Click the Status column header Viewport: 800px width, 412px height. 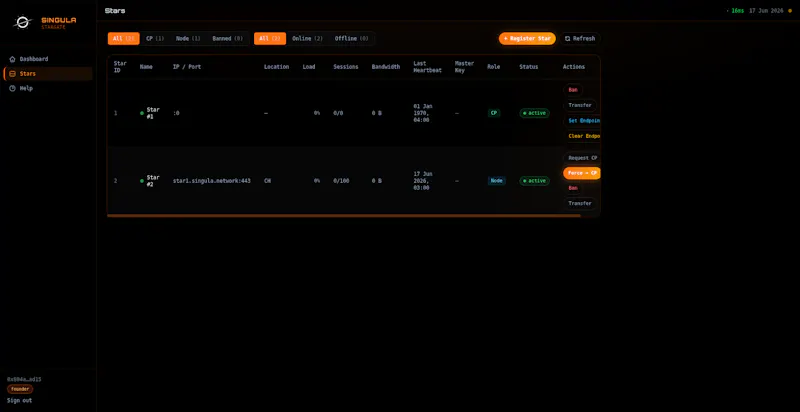[x=529, y=67]
